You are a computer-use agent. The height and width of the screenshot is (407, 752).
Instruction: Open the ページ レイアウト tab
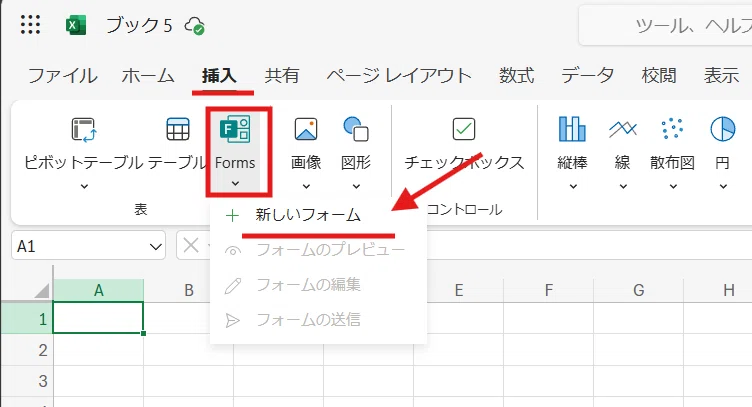click(399, 76)
